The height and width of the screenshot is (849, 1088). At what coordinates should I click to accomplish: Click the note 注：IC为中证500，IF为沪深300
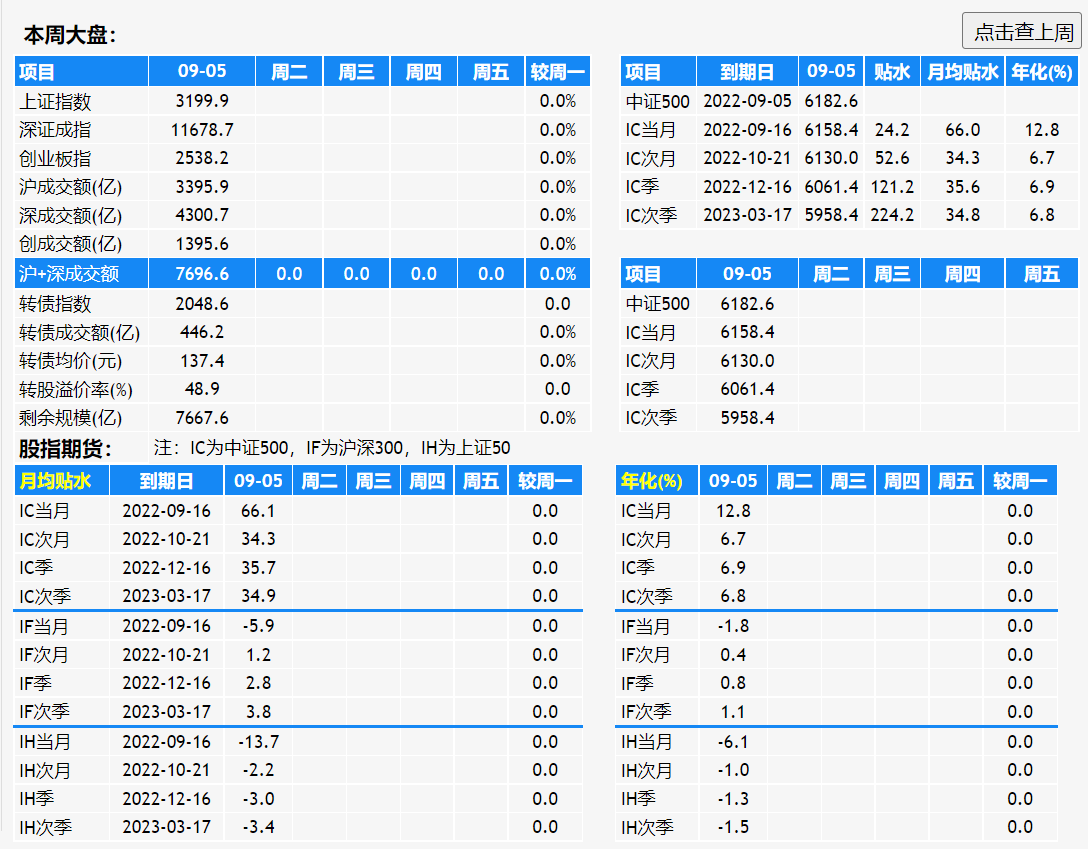tap(278, 448)
